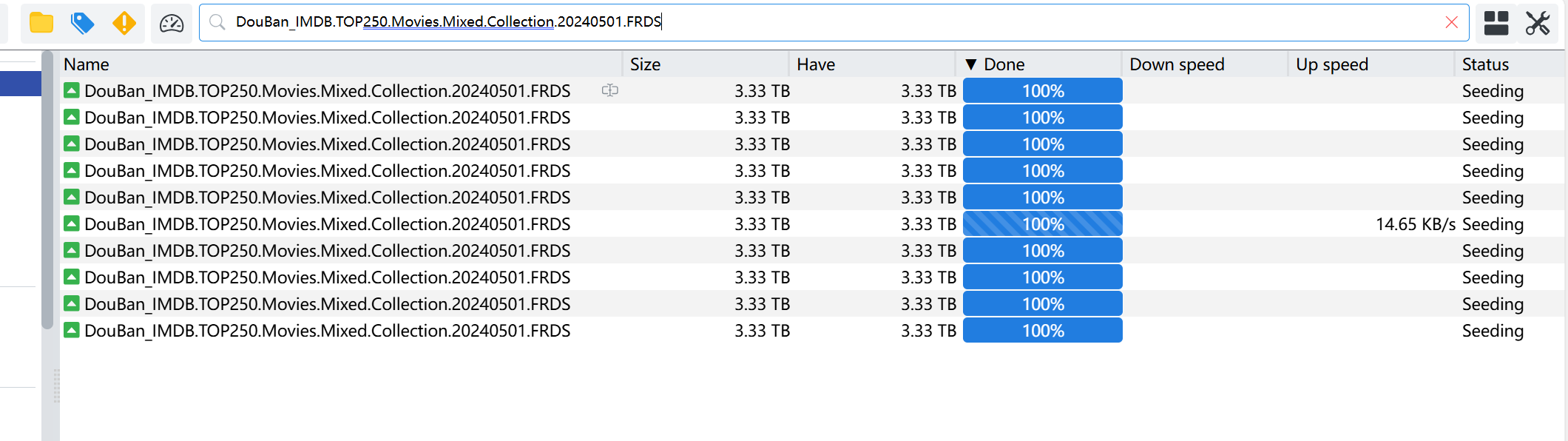The image size is (1568, 441).
Task: Sort list by Up speed header
Action: [x=1331, y=64]
